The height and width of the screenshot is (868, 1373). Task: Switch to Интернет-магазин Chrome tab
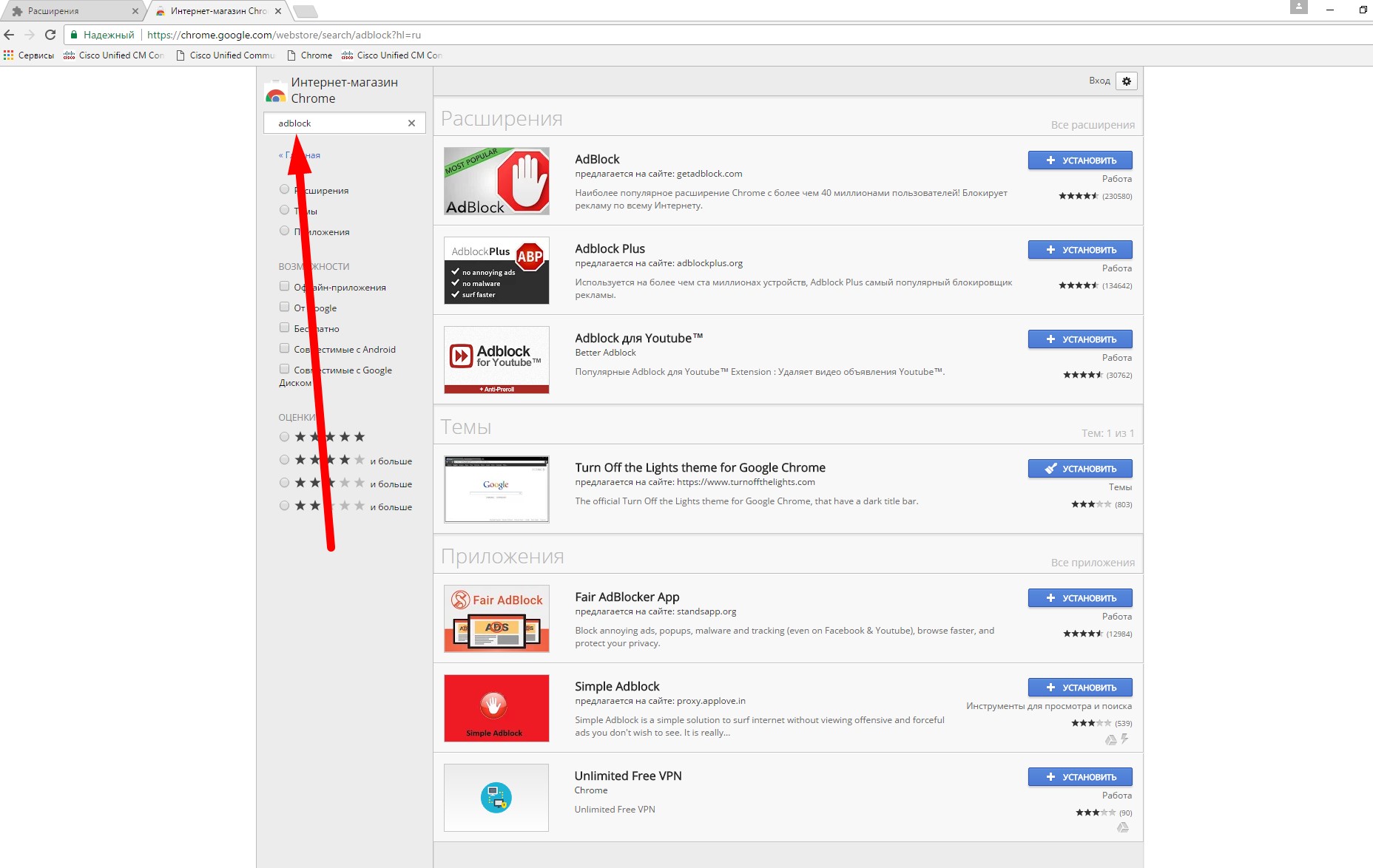coord(219,11)
